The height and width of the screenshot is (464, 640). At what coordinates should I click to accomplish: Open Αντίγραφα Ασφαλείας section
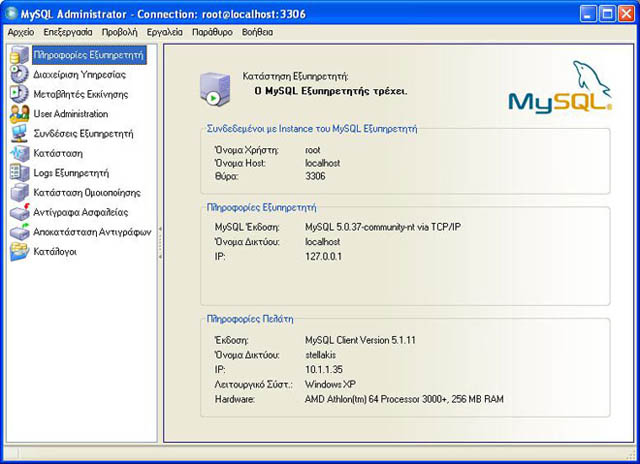tap(81, 212)
